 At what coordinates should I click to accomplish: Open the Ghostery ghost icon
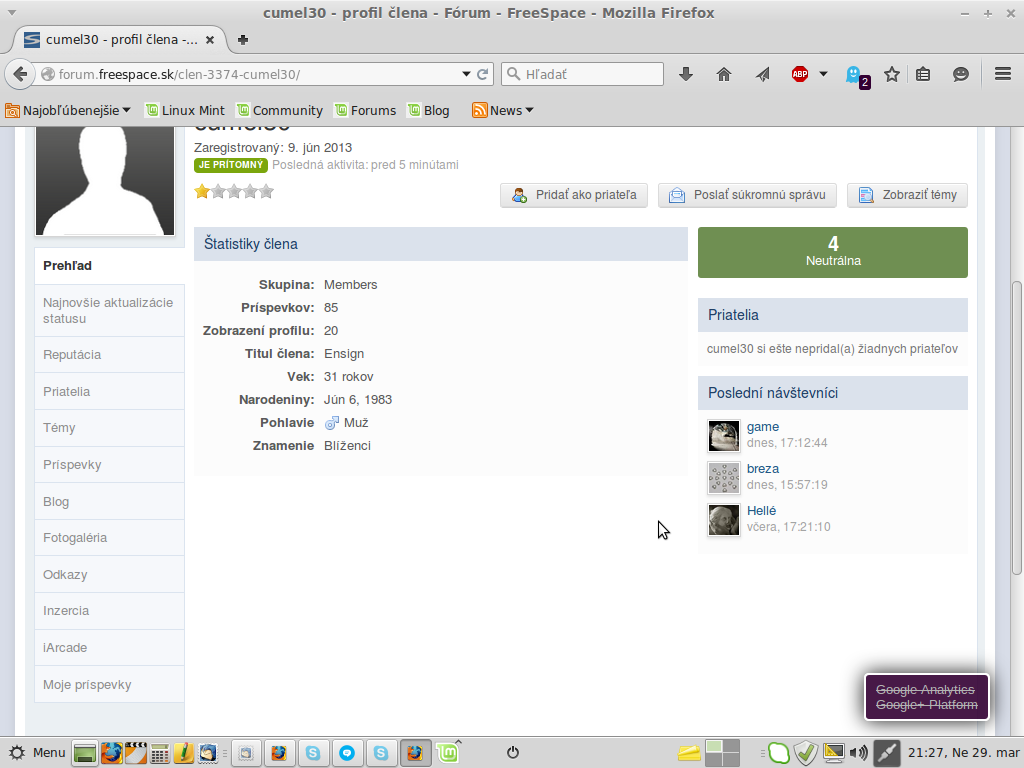(855, 75)
